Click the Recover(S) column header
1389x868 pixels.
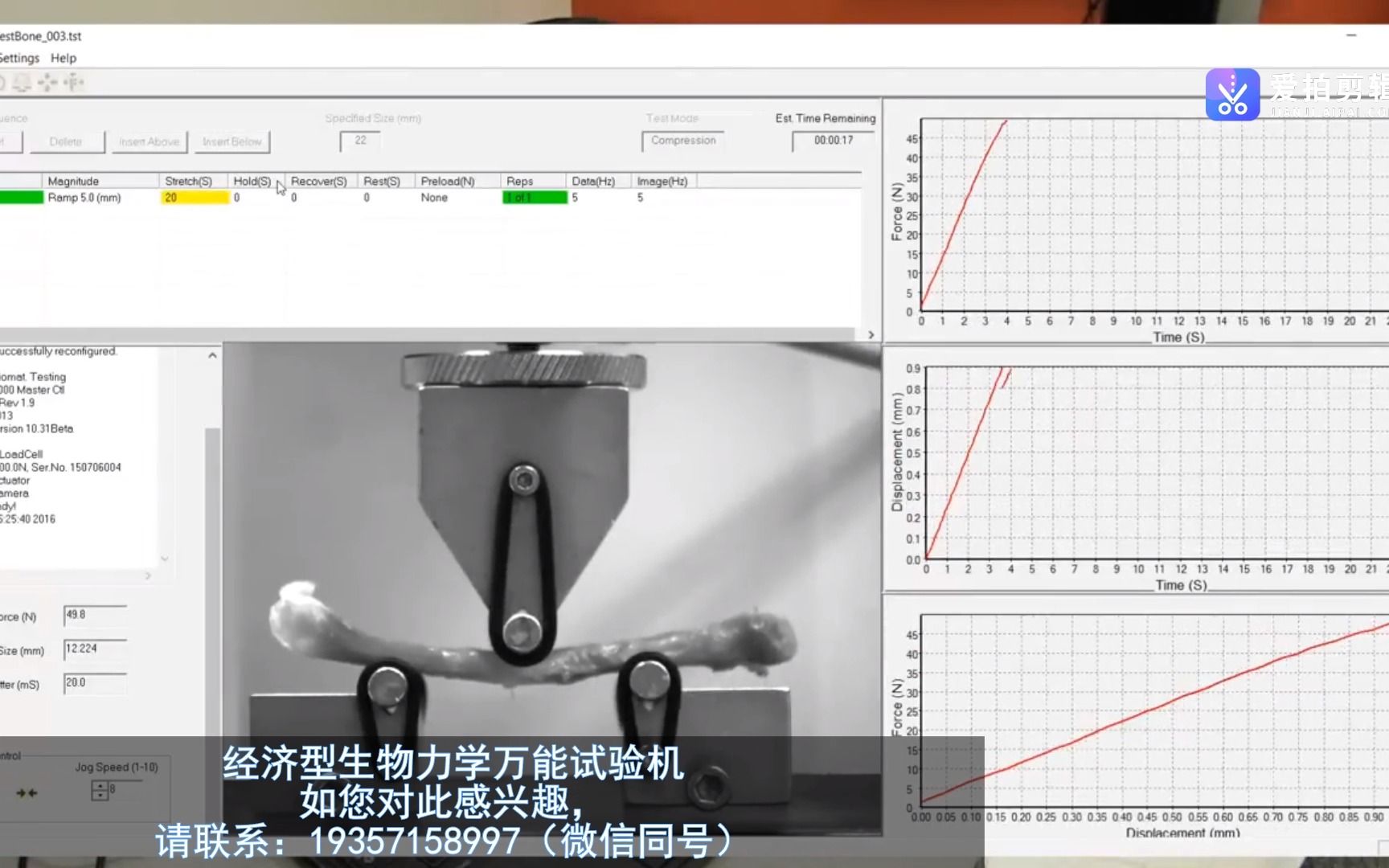pyautogui.click(x=321, y=182)
